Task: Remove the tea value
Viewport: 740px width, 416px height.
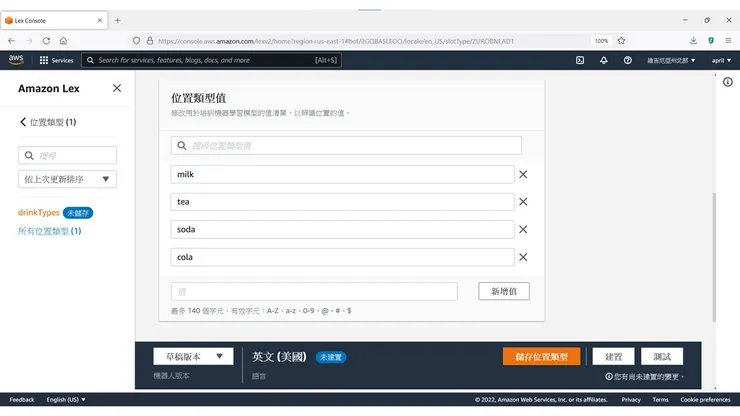Action: coord(523,202)
